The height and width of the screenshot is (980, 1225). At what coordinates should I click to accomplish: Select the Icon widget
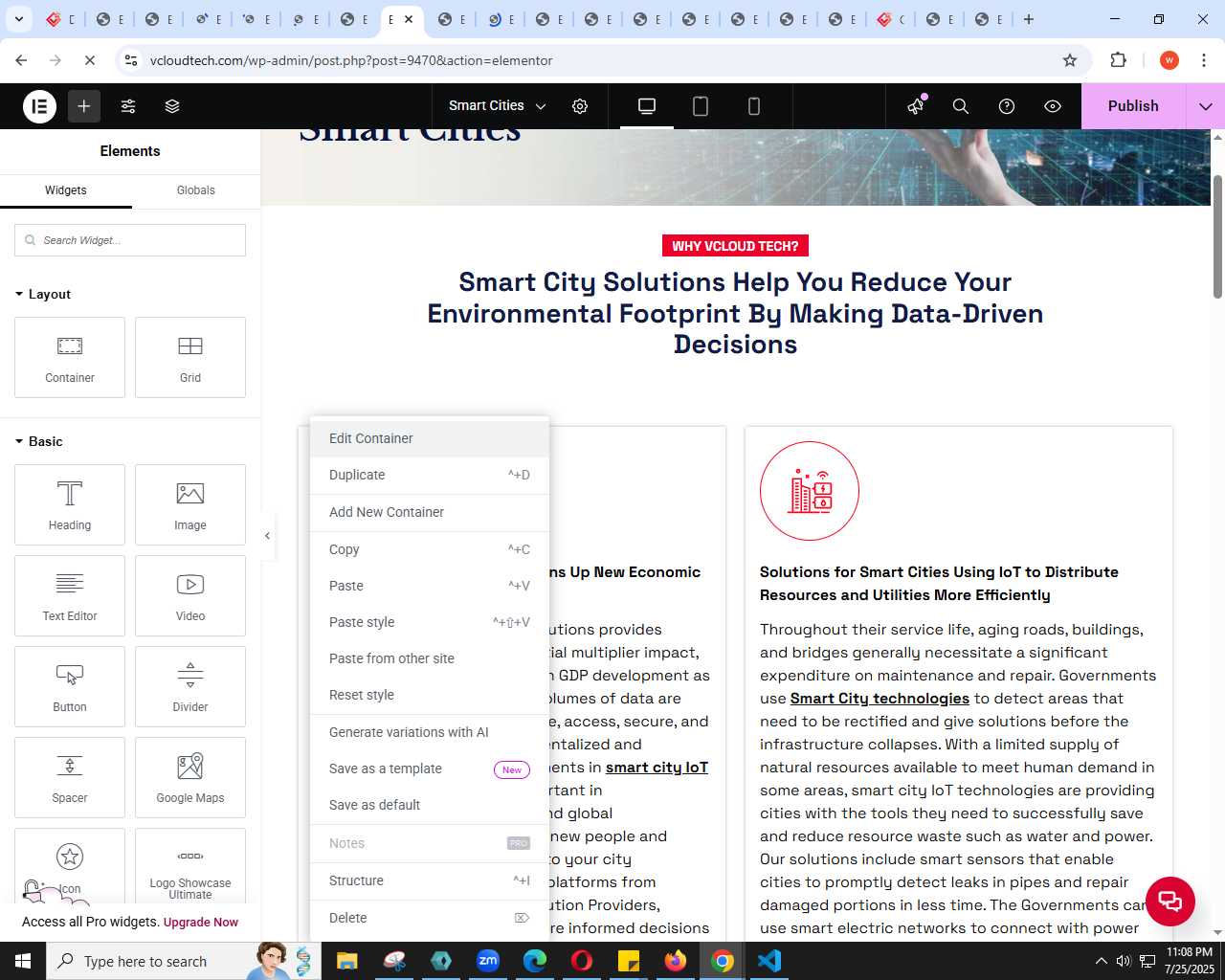pos(70,865)
